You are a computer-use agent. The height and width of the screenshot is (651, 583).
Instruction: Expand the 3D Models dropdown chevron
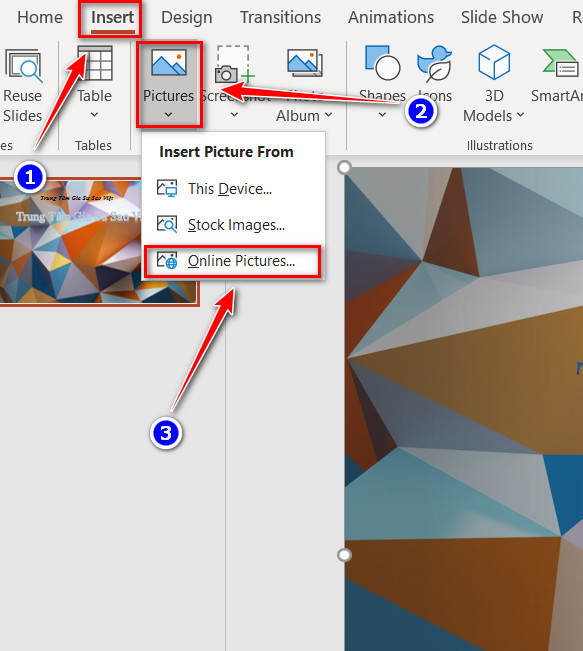(x=520, y=115)
